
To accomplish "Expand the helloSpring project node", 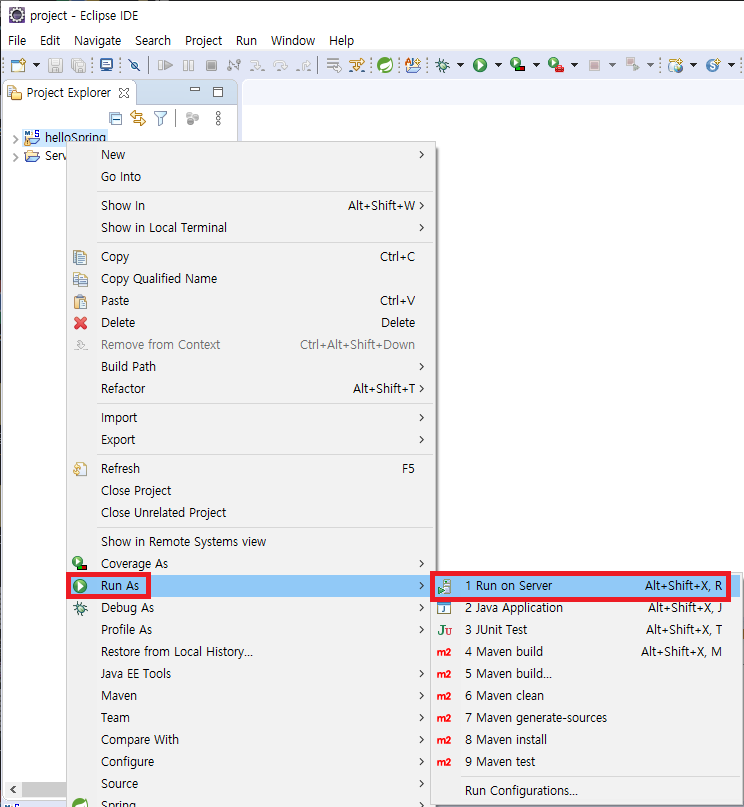I will tap(15, 138).
